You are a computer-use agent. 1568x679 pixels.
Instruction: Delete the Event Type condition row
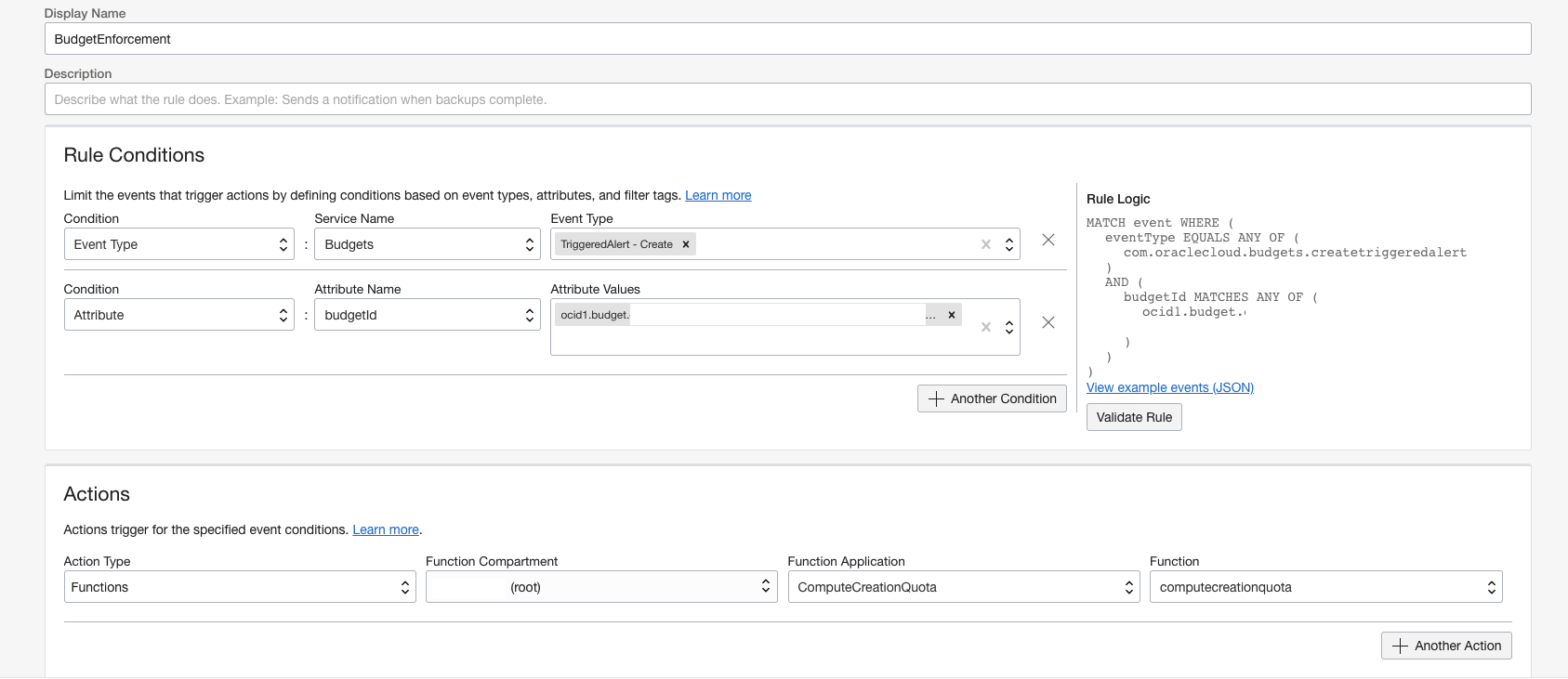point(1048,240)
